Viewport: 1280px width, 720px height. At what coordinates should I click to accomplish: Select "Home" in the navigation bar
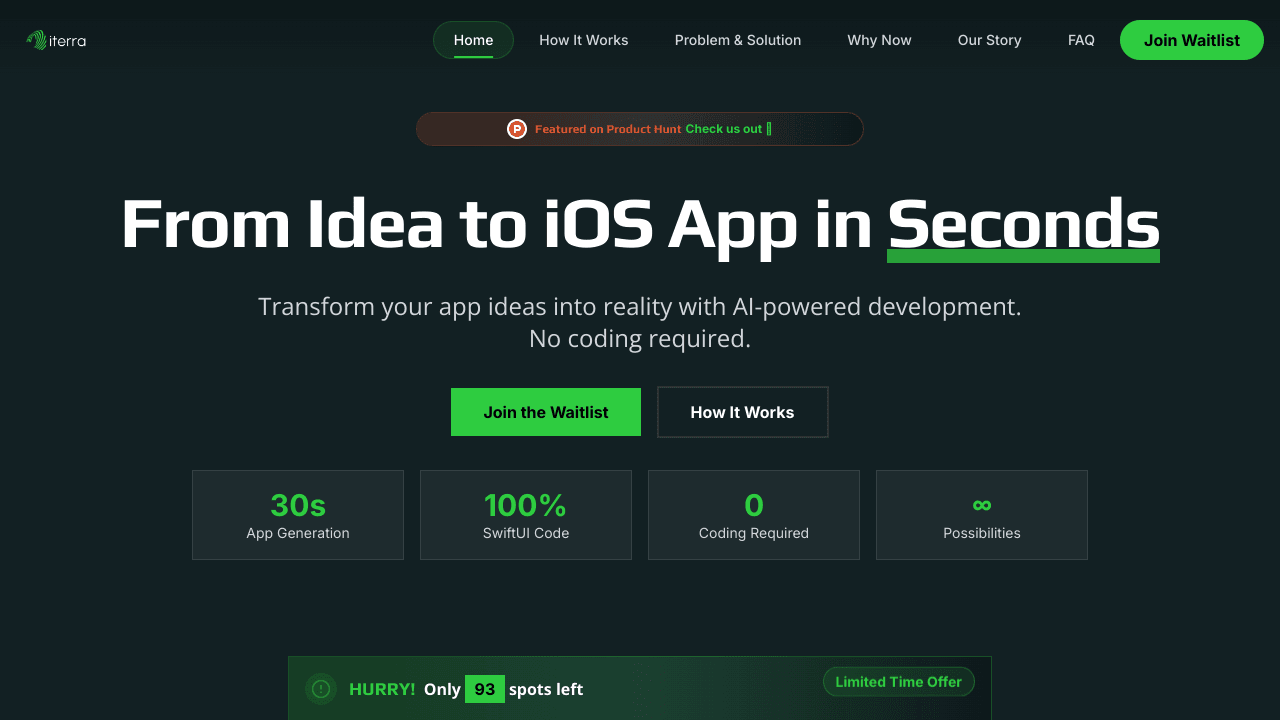(x=473, y=40)
